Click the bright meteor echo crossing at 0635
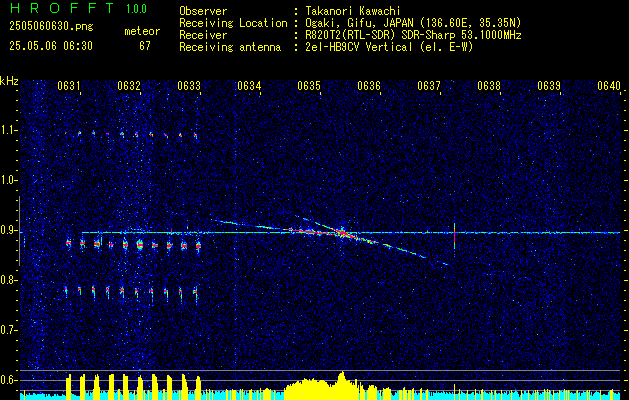The width and height of the screenshot is (629, 400). 342,233
